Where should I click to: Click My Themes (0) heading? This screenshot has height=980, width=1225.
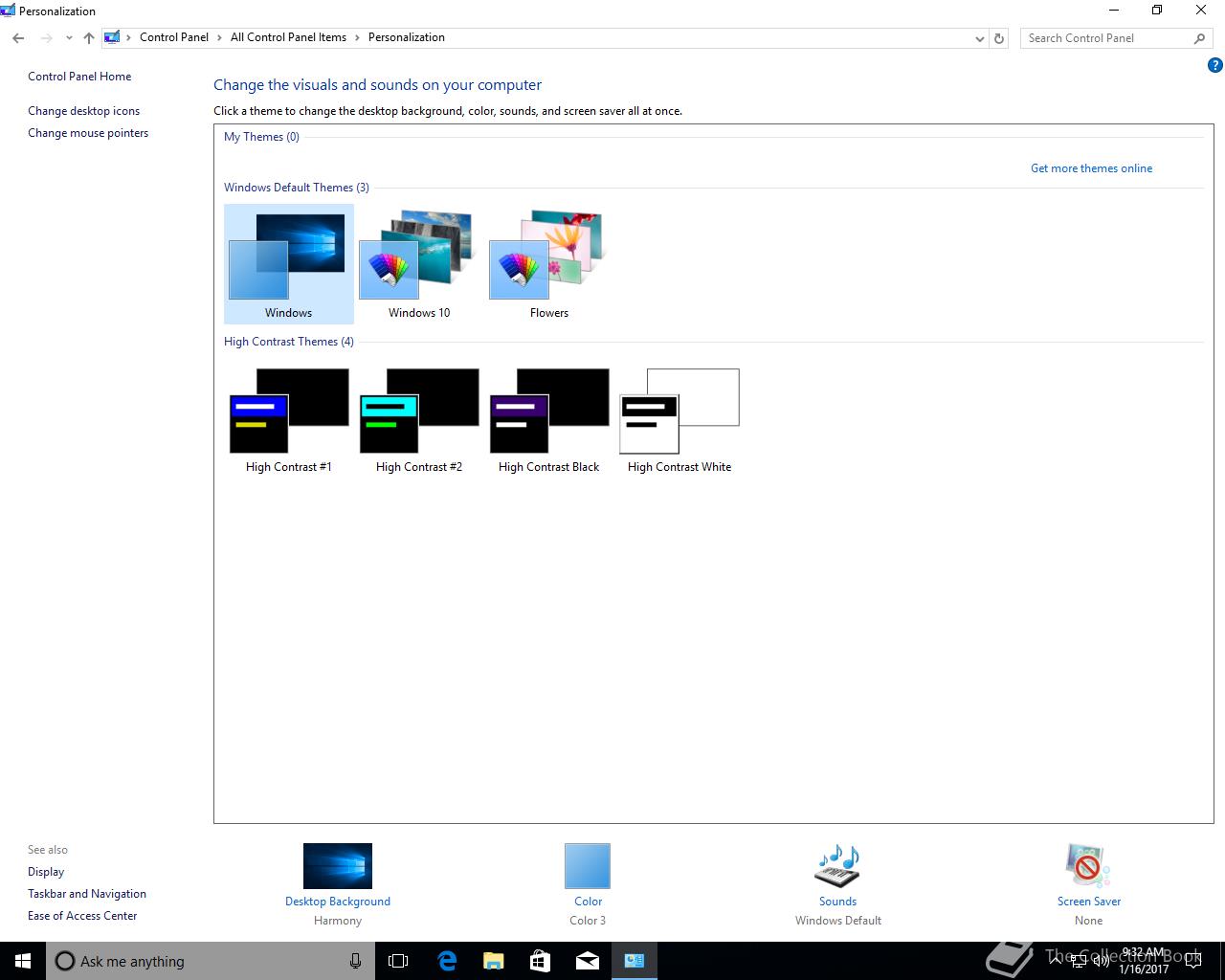[x=261, y=137]
